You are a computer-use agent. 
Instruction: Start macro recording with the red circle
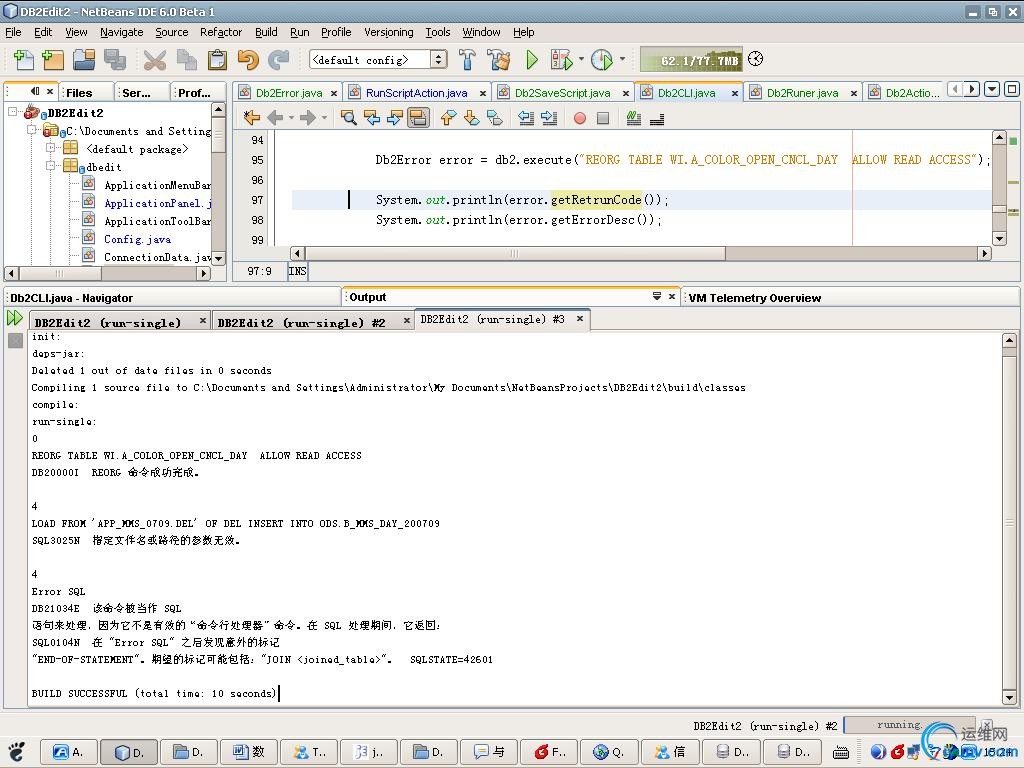click(579, 118)
